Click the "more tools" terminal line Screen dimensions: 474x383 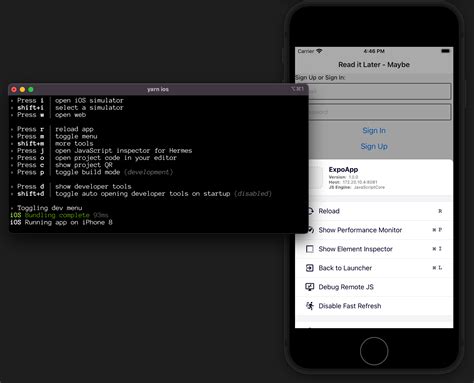point(74,144)
